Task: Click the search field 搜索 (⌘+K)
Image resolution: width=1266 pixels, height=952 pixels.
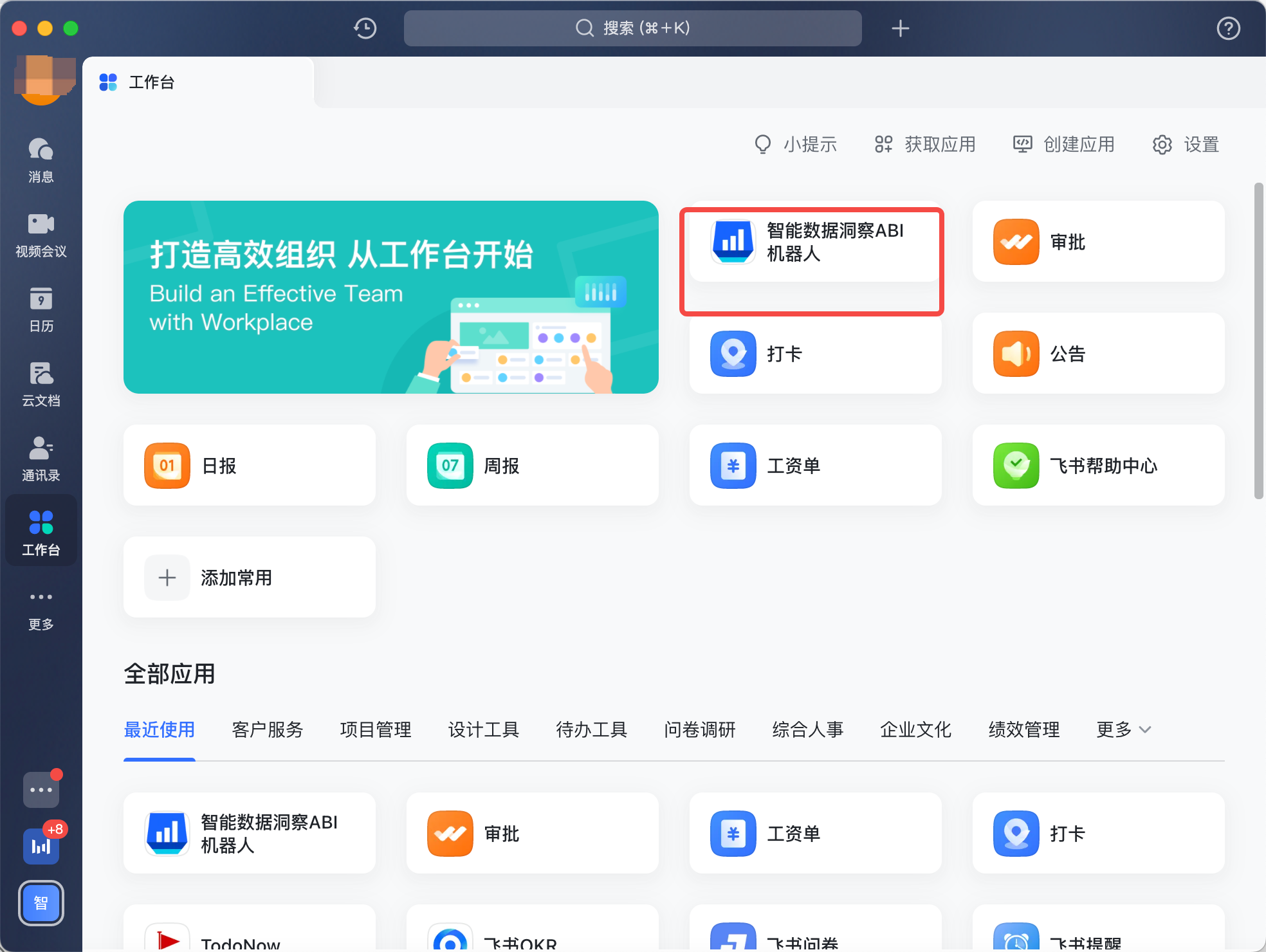Action: 632,28
